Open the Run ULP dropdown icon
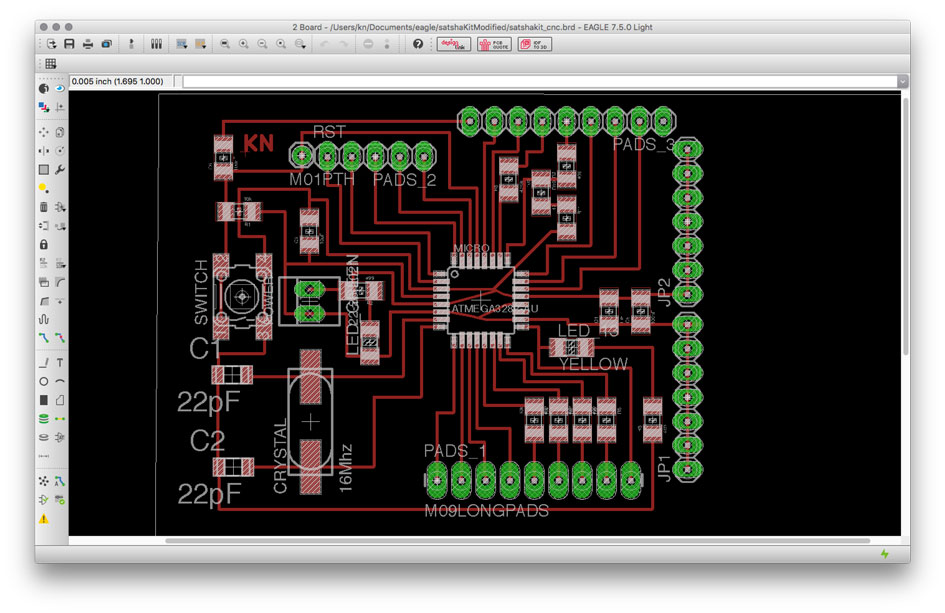The image size is (945, 613). [201, 44]
